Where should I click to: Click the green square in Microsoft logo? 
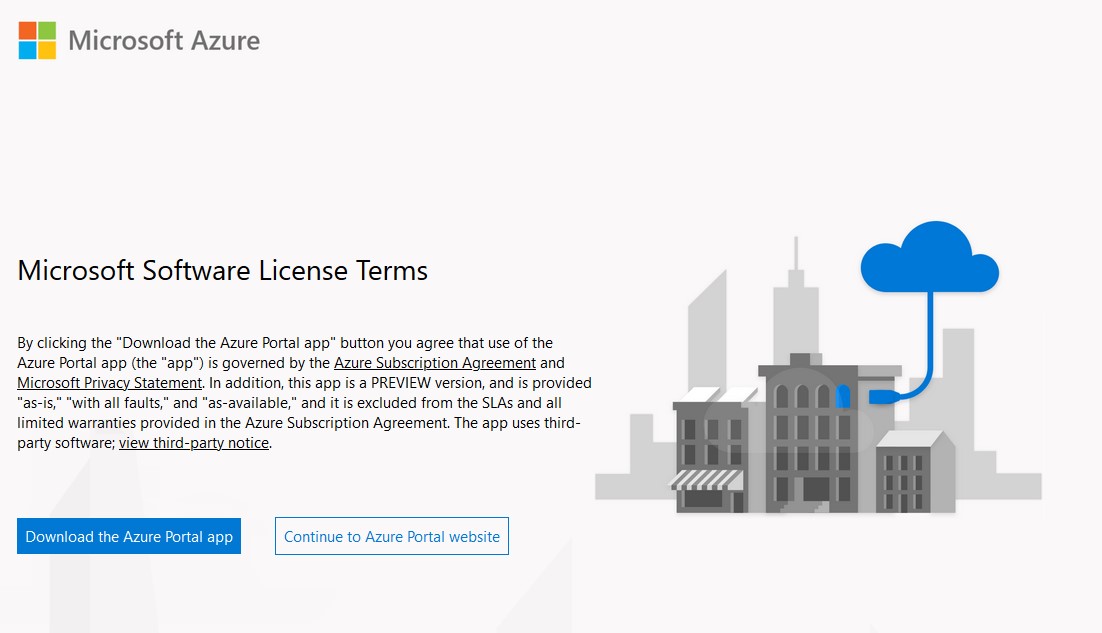click(x=47, y=31)
